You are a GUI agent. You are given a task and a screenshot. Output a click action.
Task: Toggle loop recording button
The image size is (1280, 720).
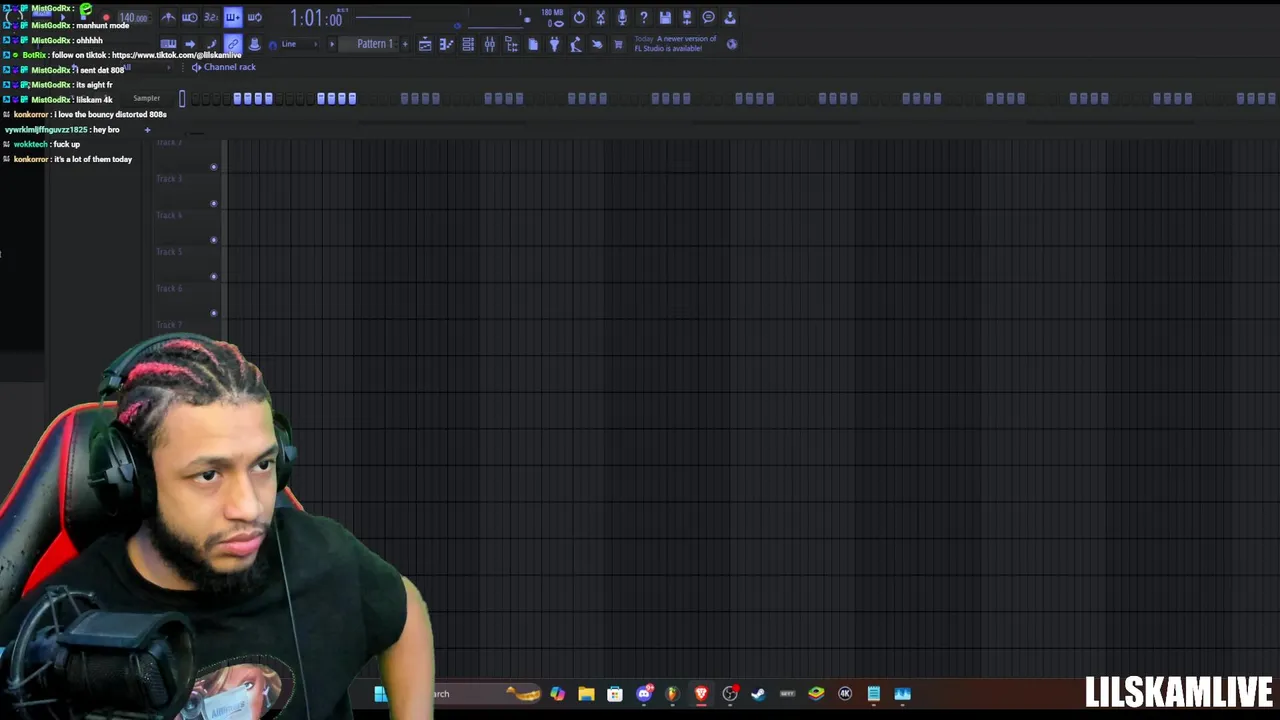255,18
